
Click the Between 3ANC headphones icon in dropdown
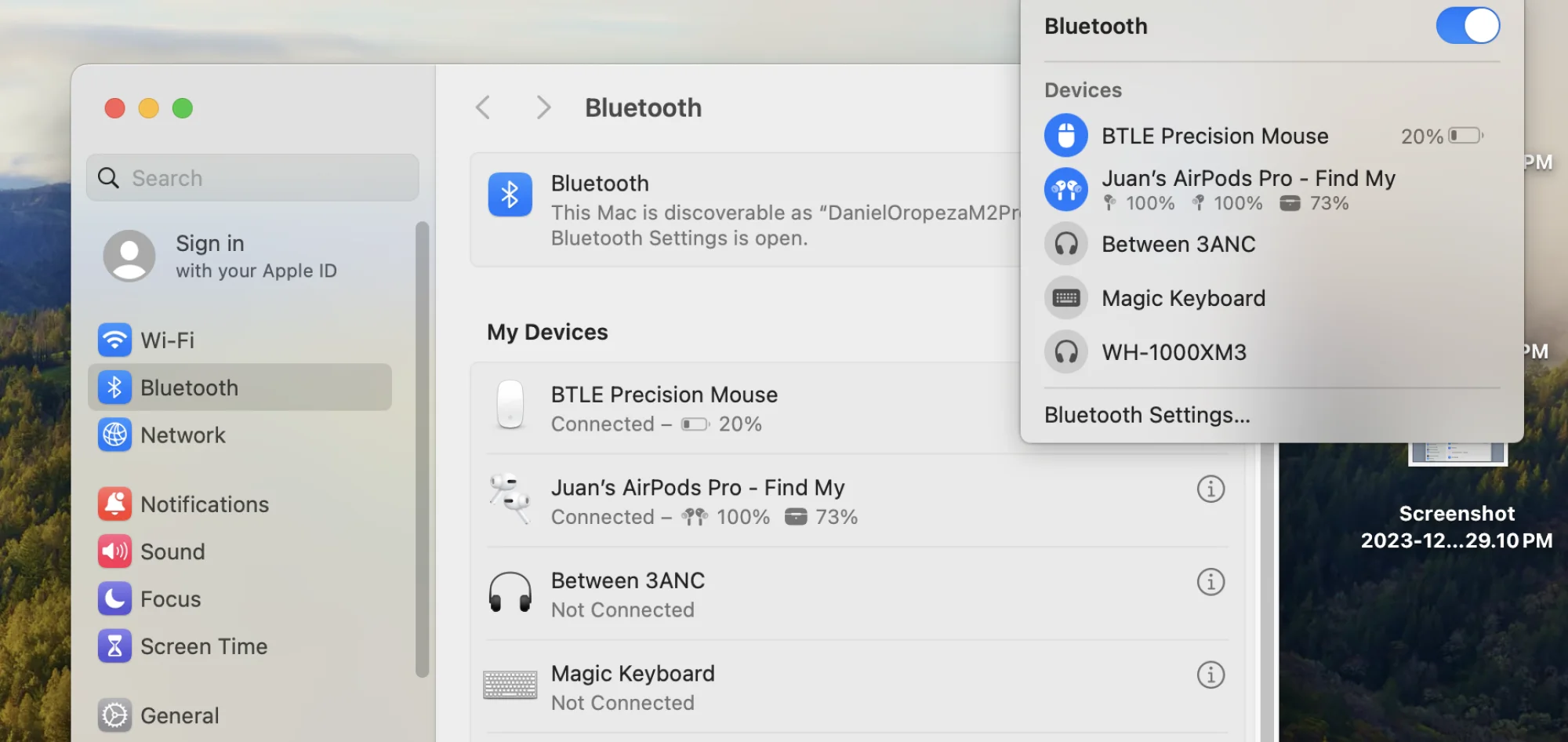[x=1065, y=244]
